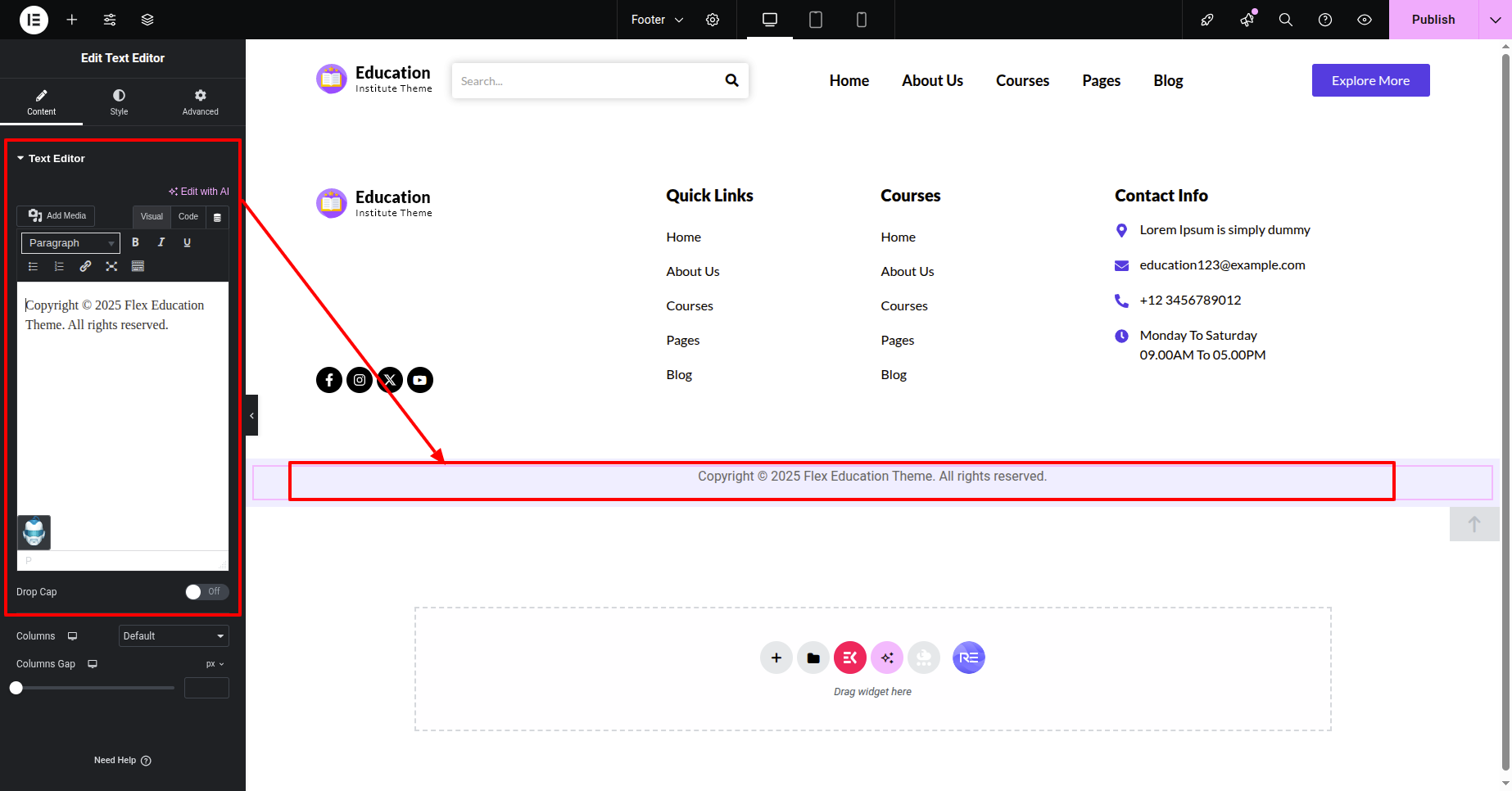Image resolution: width=1512 pixels, height=791 pixels.
Task: Open Site Settings sliders icon
Action: click(x=110, y=20)
